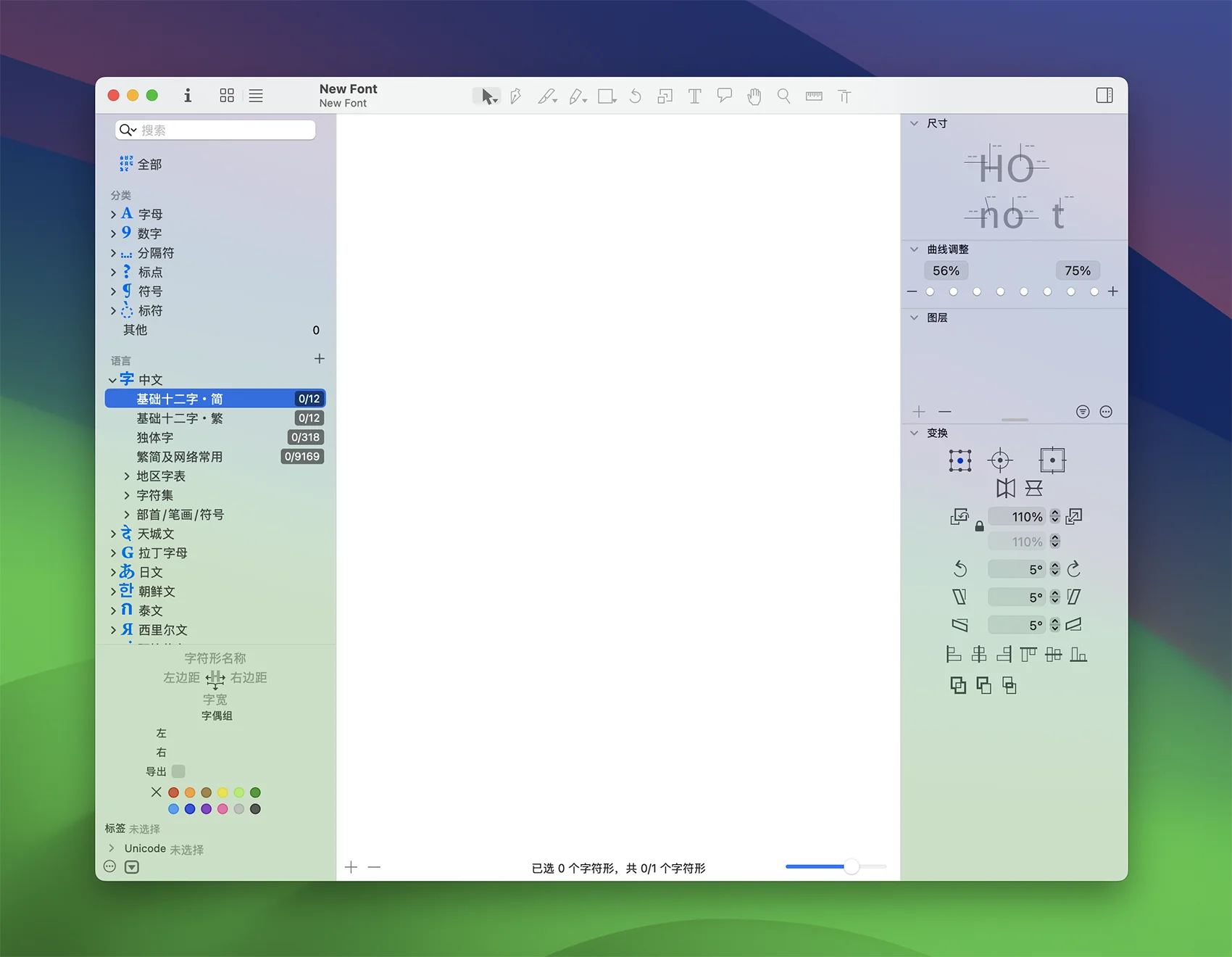1232x957 pixels.
Task: Collapse the 图层 section
Action: (x=915, y=318)
